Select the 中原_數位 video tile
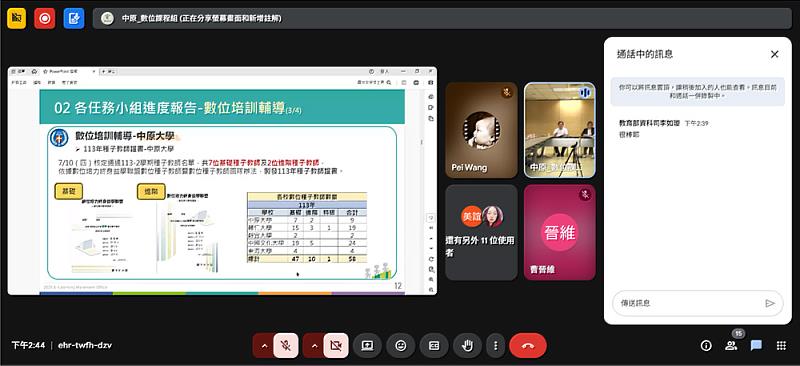 560,130
